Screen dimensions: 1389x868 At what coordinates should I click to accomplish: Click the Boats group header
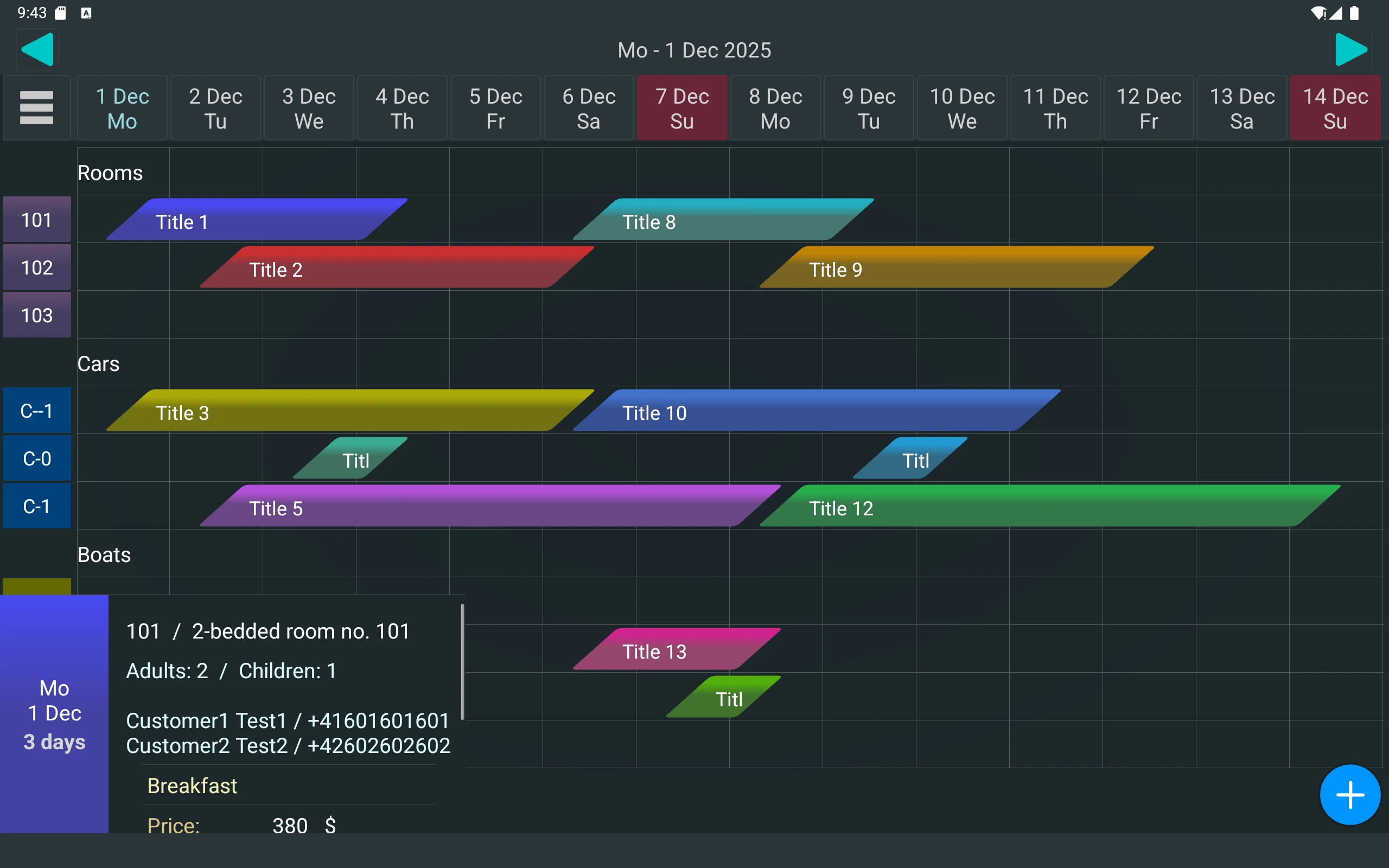tap(104, 555)
